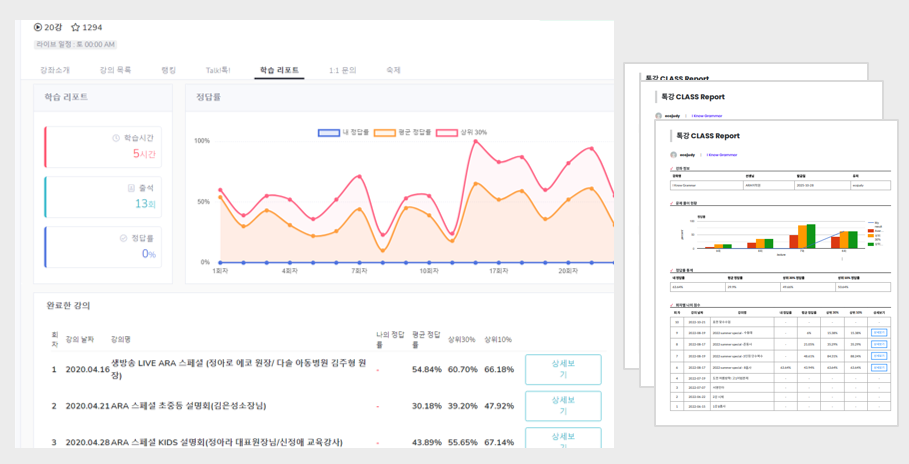
Task: Click the avatar icon in the front CLASS Report
Action: pos(674,155)
